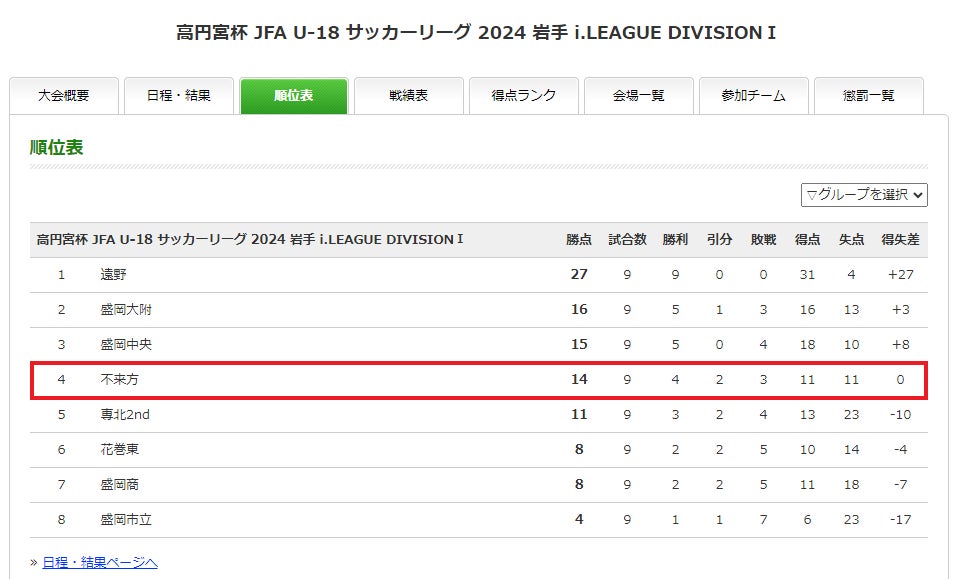
Task: Show the 懲罰一覧 tab
Action: point(869,96)
